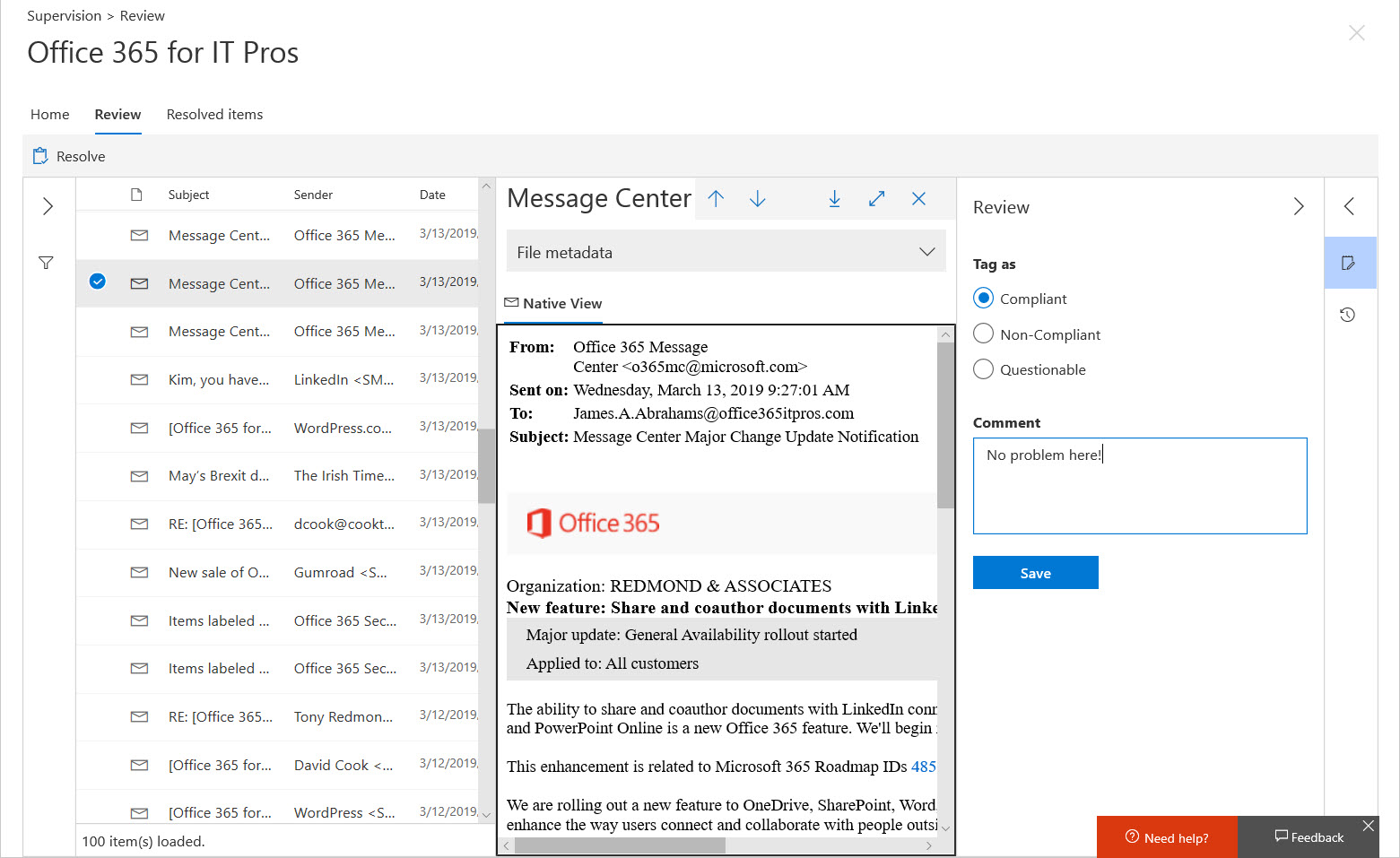Click envelope icon of David Cook row
Image resolution: width=1400 pixels, height=858 pixels.
(139, 765)
